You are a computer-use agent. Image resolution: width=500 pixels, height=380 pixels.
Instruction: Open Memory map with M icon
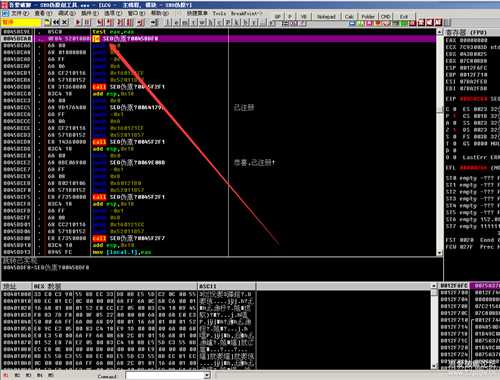184,22
